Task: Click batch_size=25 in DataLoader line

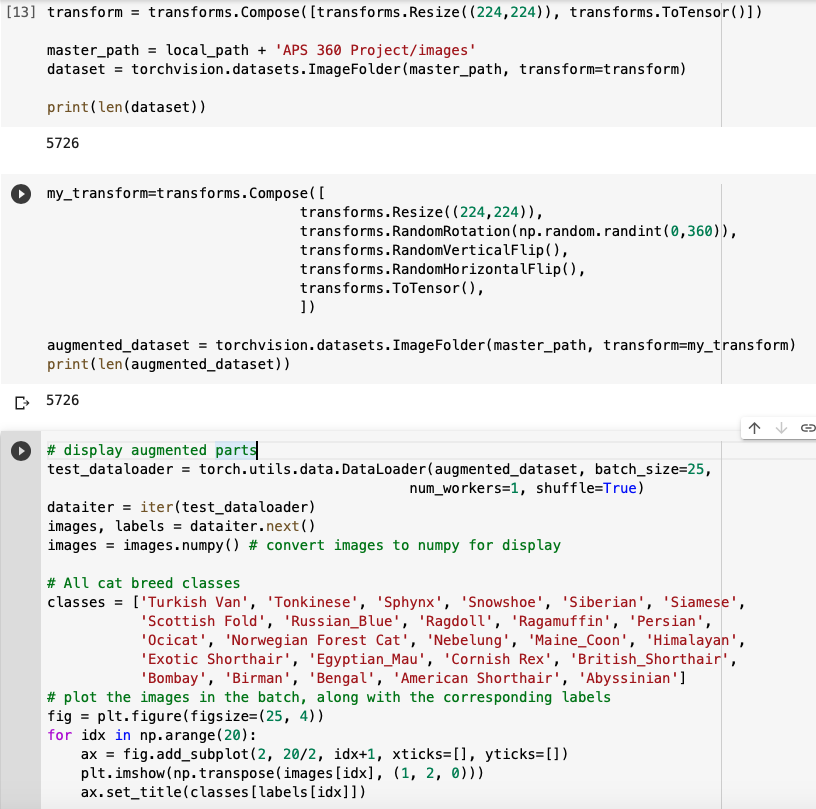Action: click(649, 469)
